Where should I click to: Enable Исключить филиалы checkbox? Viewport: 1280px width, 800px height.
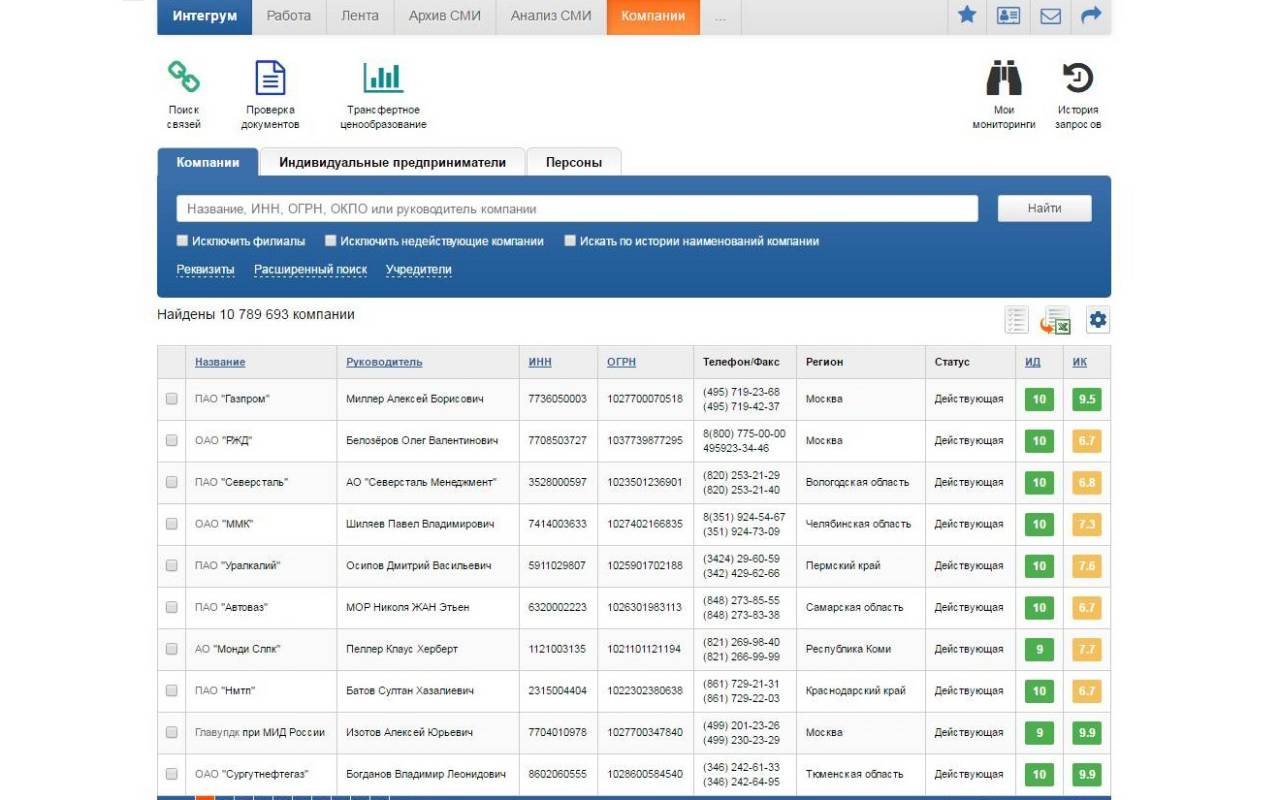pyautogui.click(x=182, y=240)
